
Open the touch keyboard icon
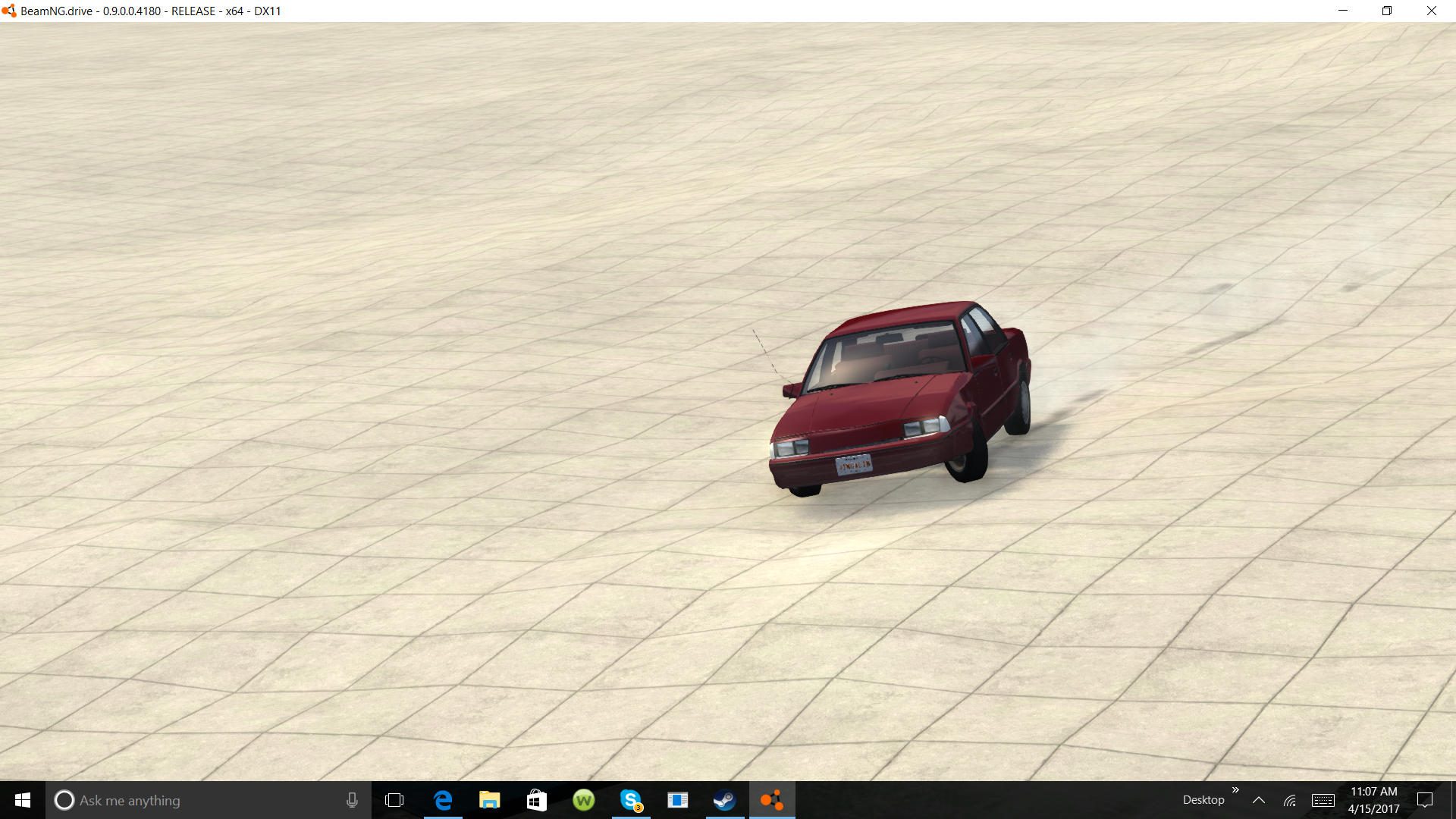point(1323,800)
